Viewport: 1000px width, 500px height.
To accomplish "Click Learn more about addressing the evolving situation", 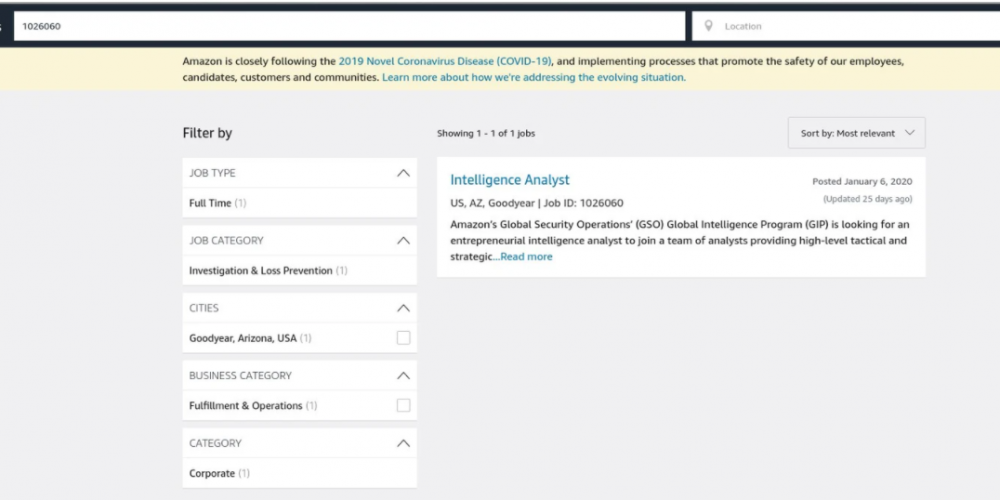I will pos(534,78).
